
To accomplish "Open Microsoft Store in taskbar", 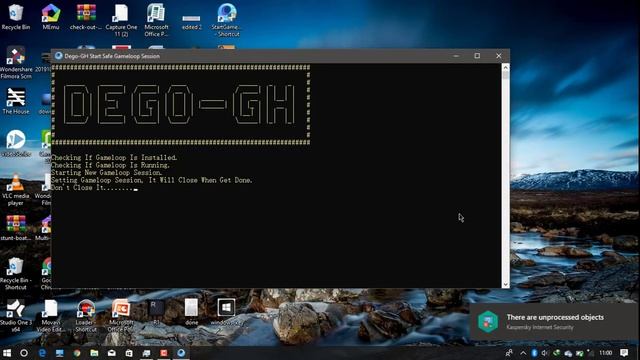I will (129, 353).
